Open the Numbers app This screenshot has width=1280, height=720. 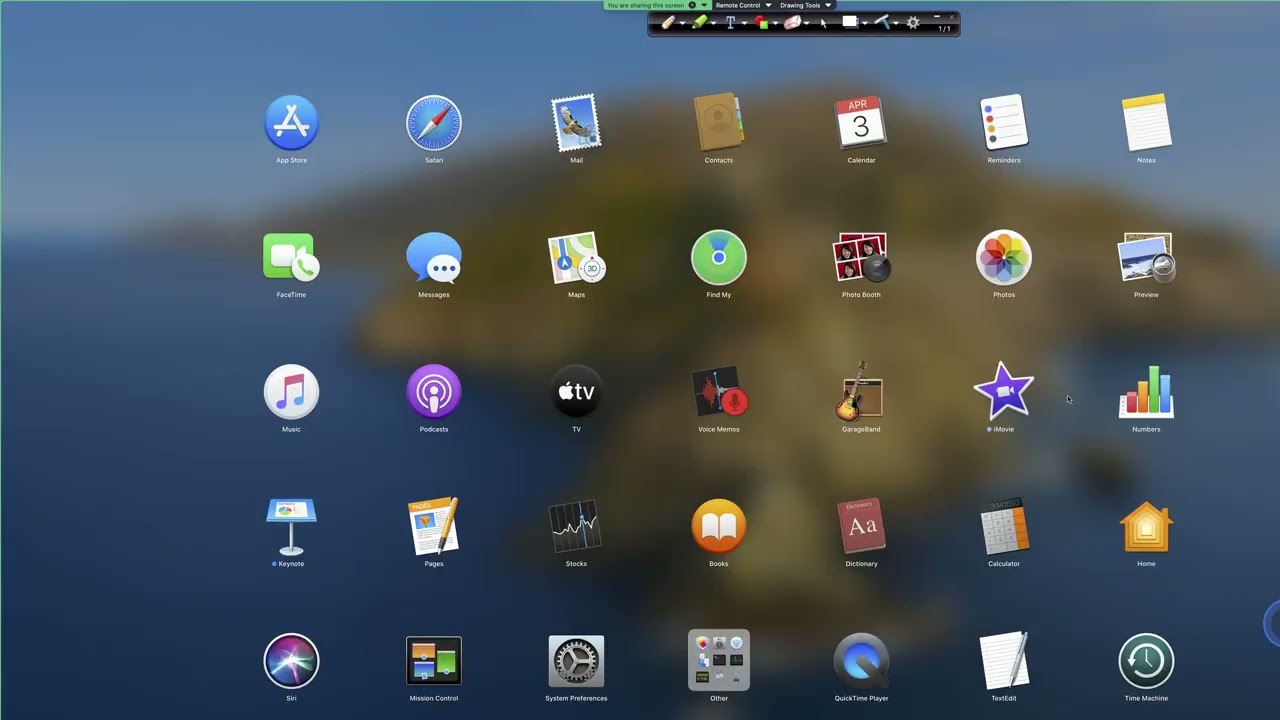(1146, 391)
